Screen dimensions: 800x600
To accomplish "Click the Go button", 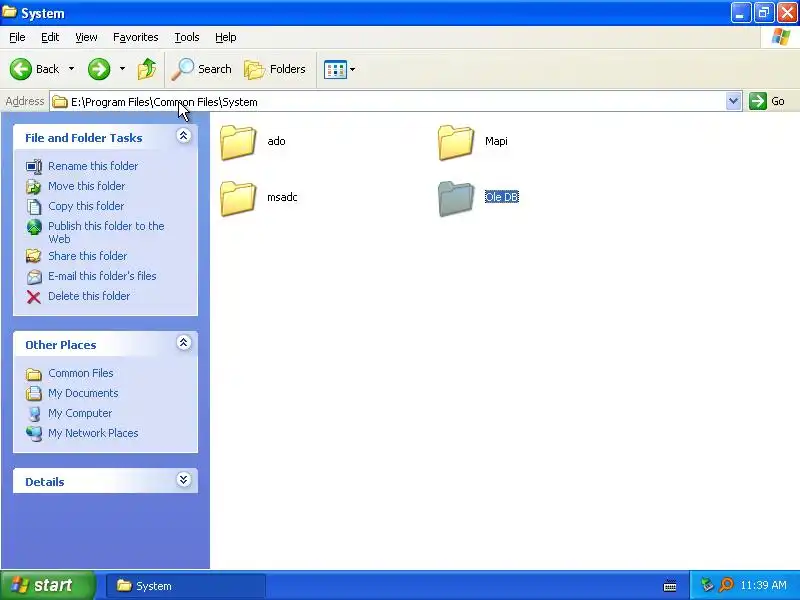I will tap(767, 101).
